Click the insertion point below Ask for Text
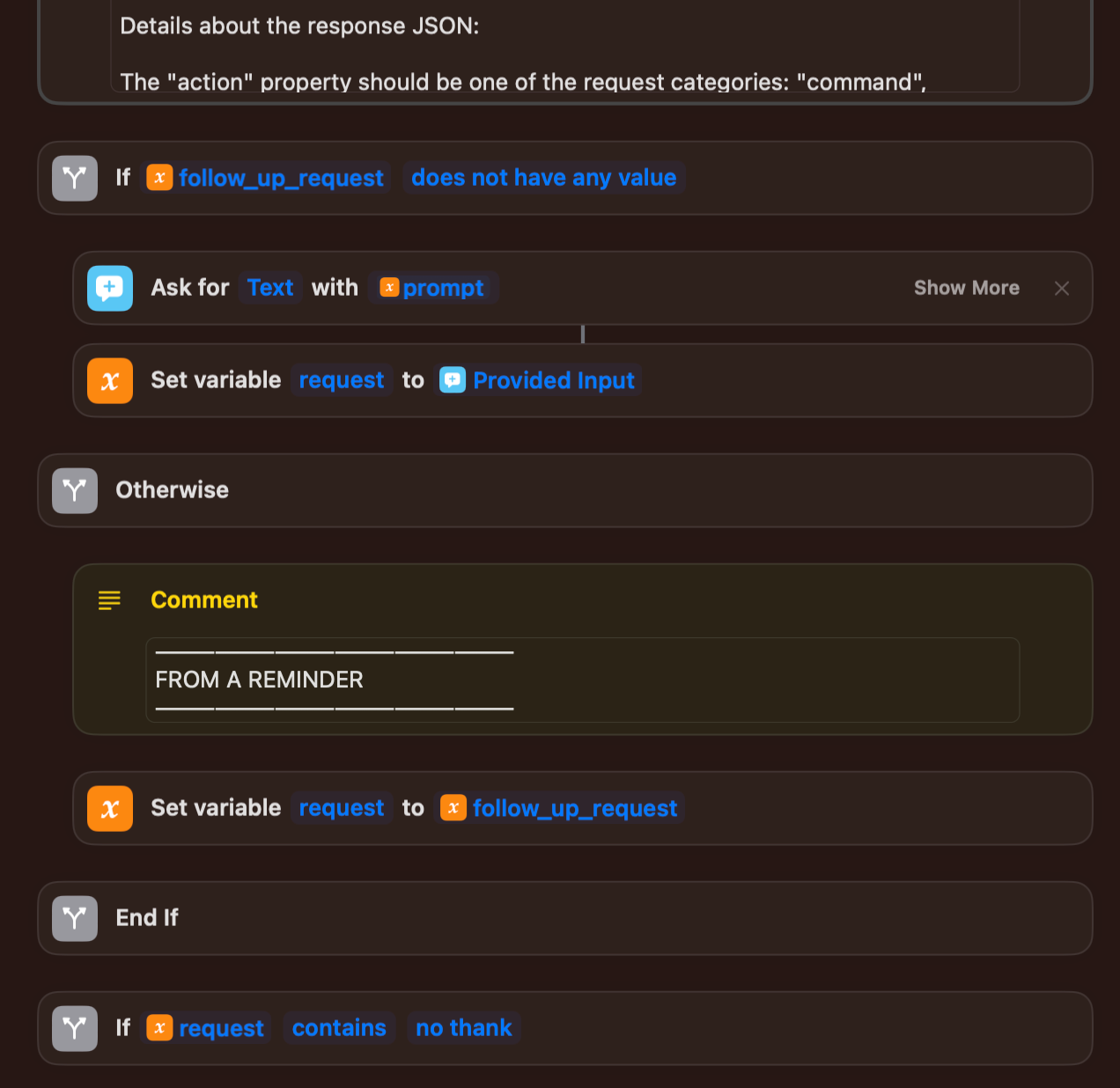The width and height of the screenshot is (1120, 1088). click(x=583, y=334)
